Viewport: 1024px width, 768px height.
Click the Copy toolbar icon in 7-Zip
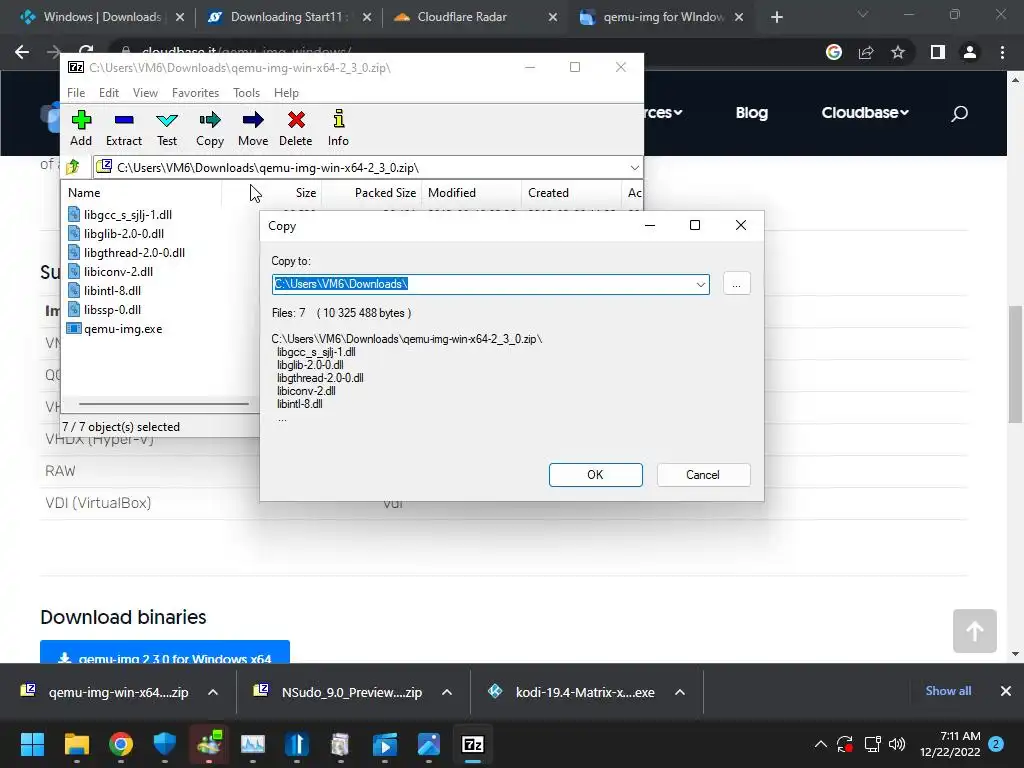[x=210, y=128]
